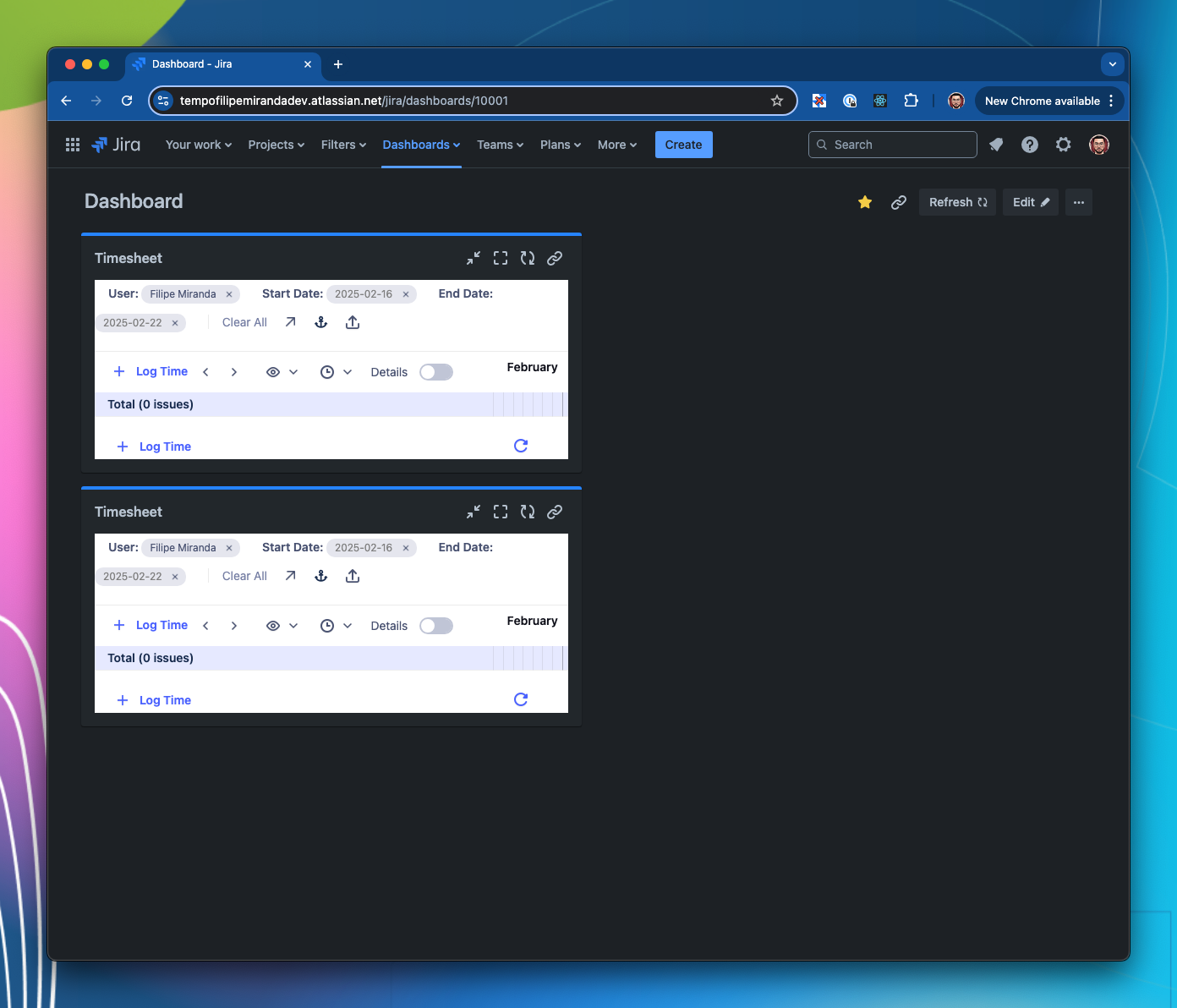Screen dimensions: 1177x1008
Task: Maximize the first Timesheet gadget
Action: coord(501,258)
